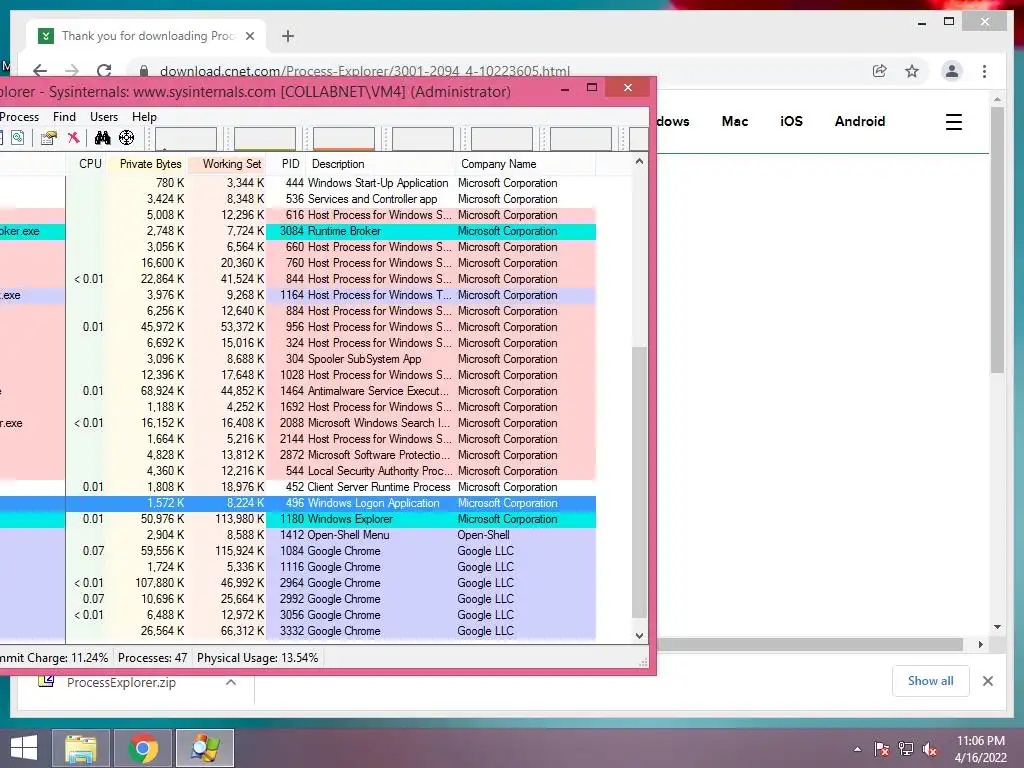
Task: Open the Help menu
Action: tap(144, 117)
